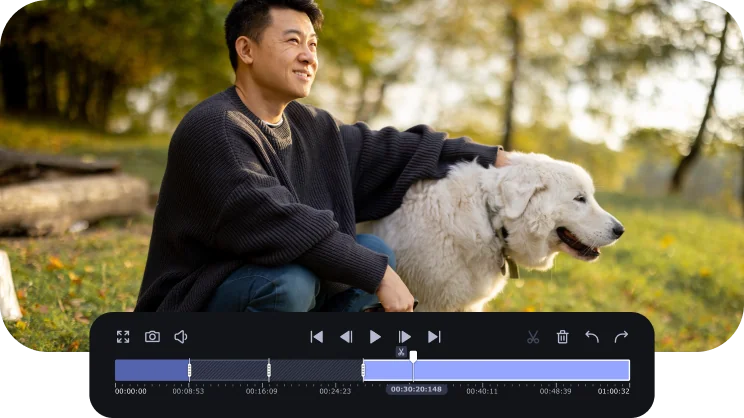Step forward one frame
The image size is (744, 418).
coord(405,337)
